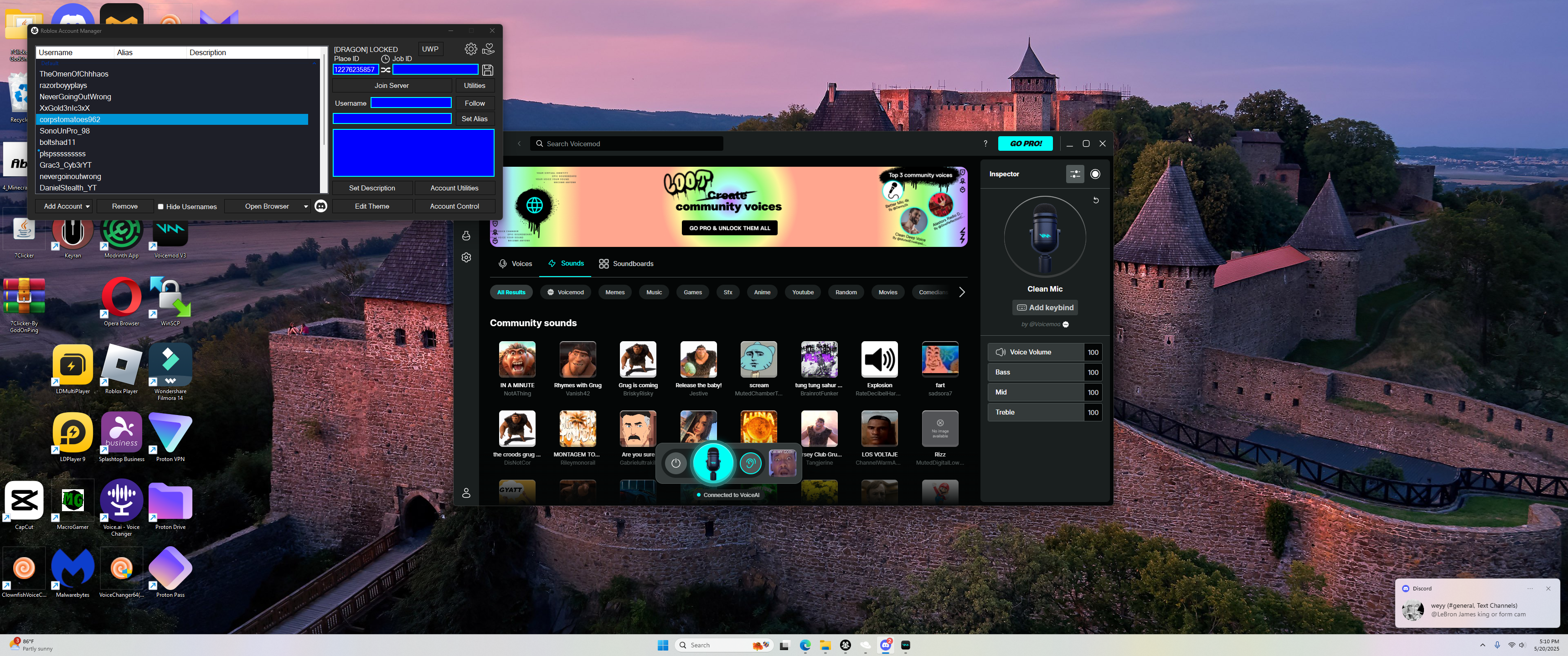This screenshot has width=1568, height=656.
Task: Toggle the Hide Usernames checkbox
Action: (161, 207)
